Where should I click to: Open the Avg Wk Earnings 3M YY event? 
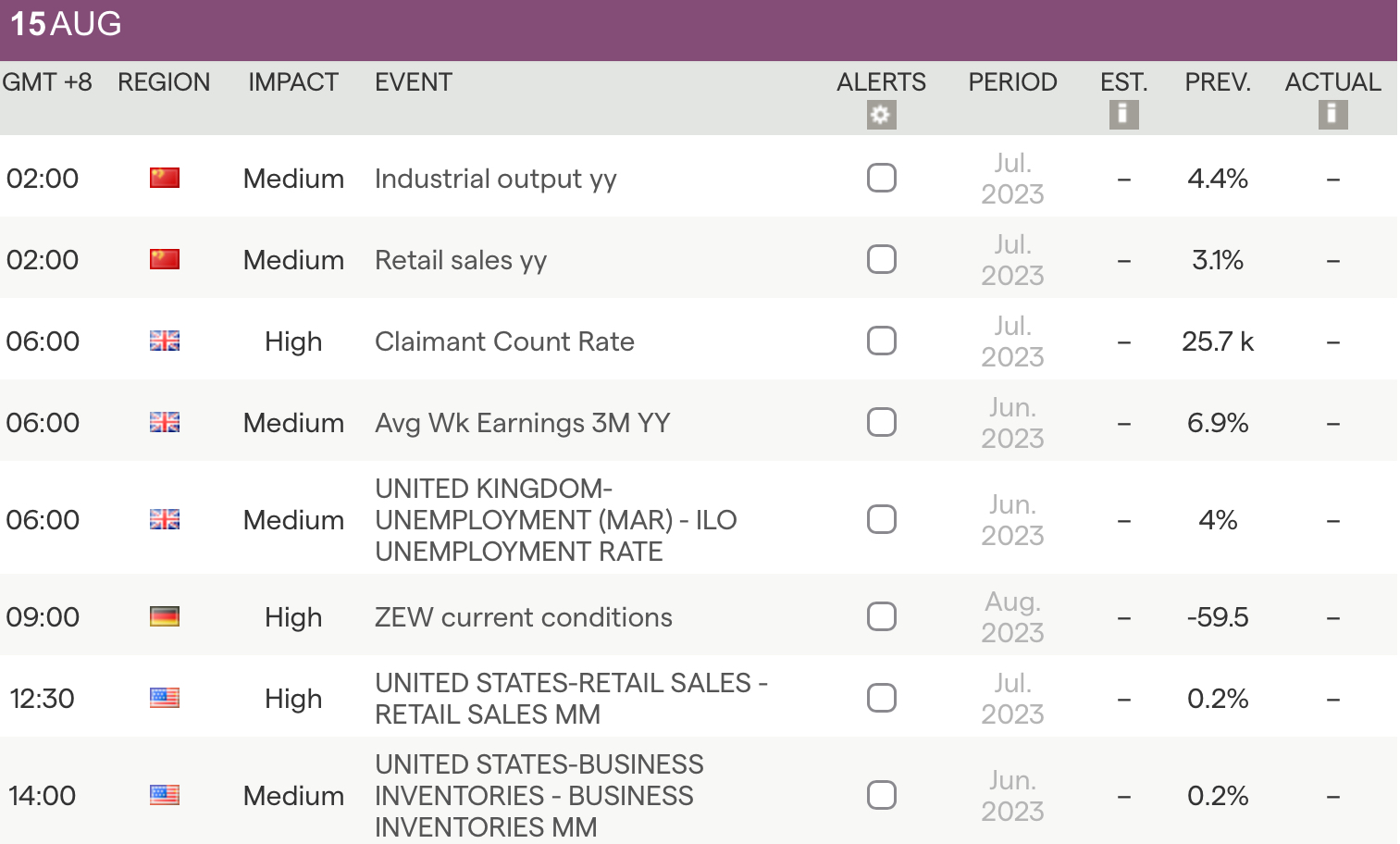click(522, 423)
